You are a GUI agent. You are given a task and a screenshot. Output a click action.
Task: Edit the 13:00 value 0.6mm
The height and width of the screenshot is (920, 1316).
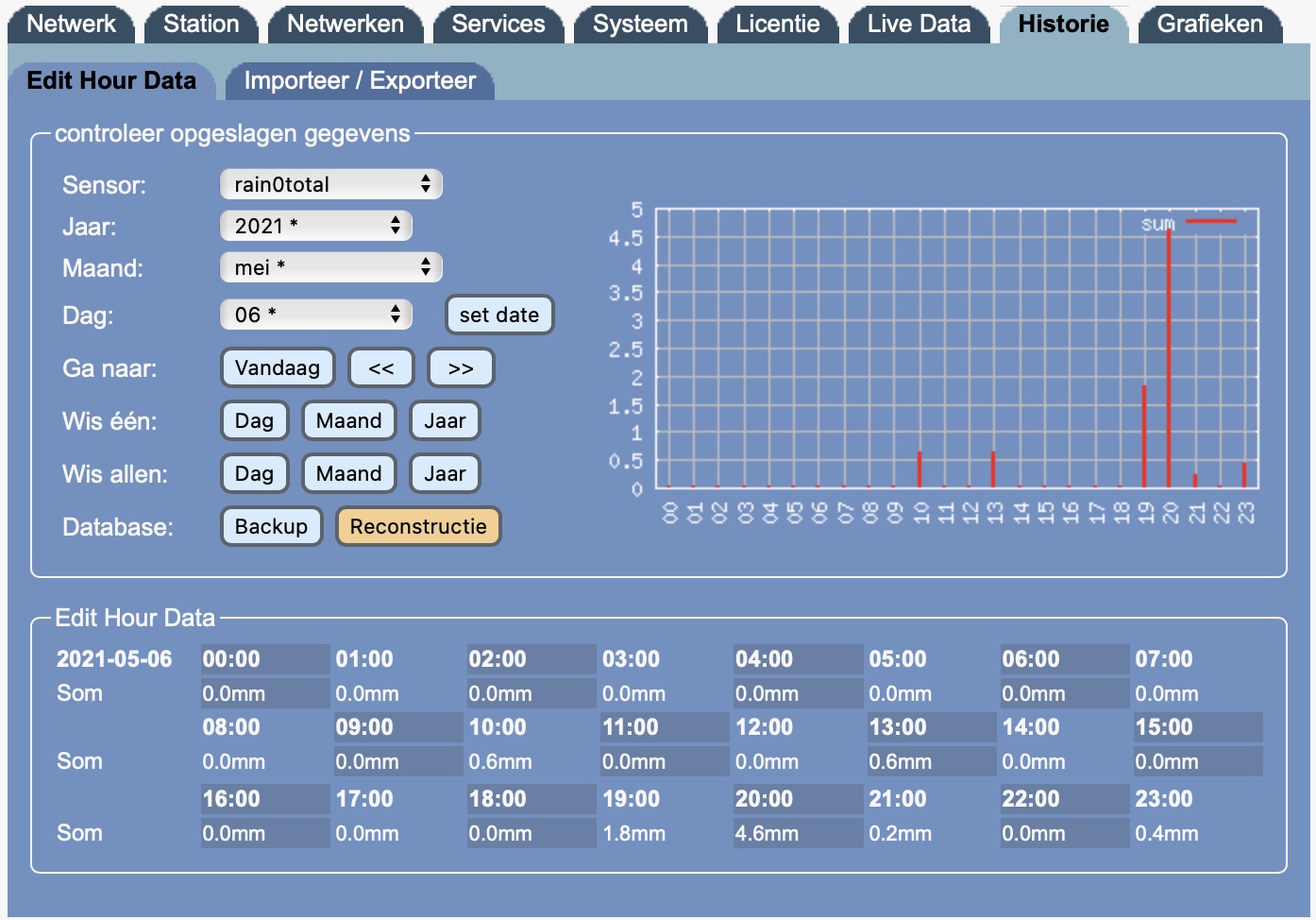click(932, 761)
